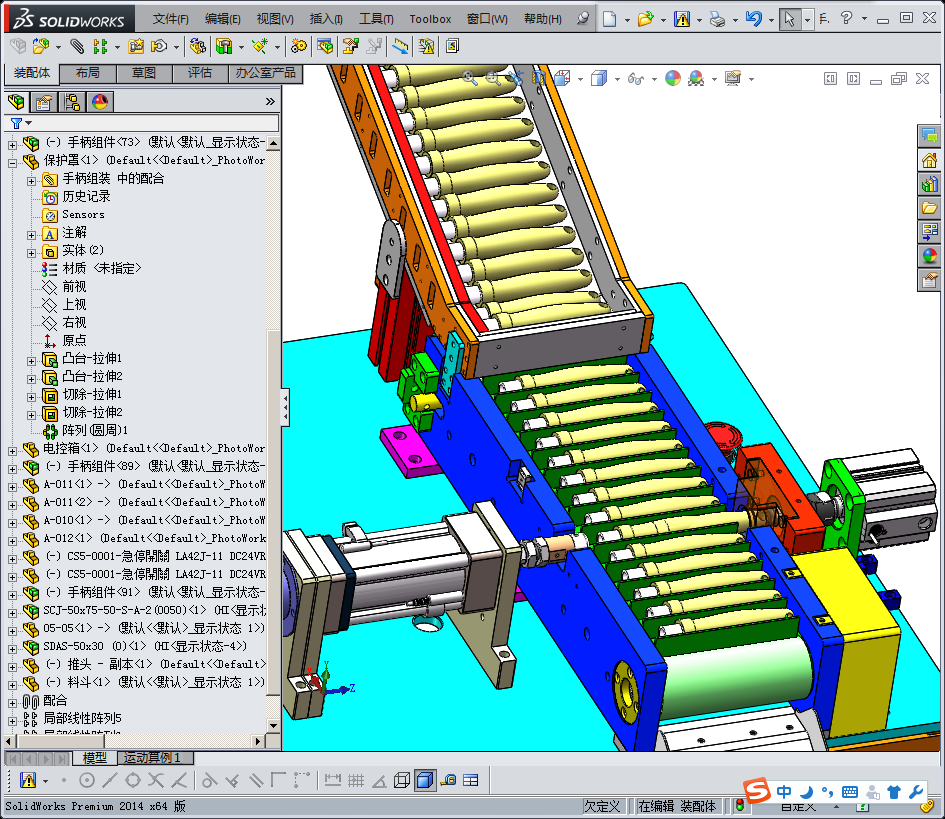Click the feature tree scroll-down arrow
Screen dimensions: 945x819
click(x=273, y=726)
